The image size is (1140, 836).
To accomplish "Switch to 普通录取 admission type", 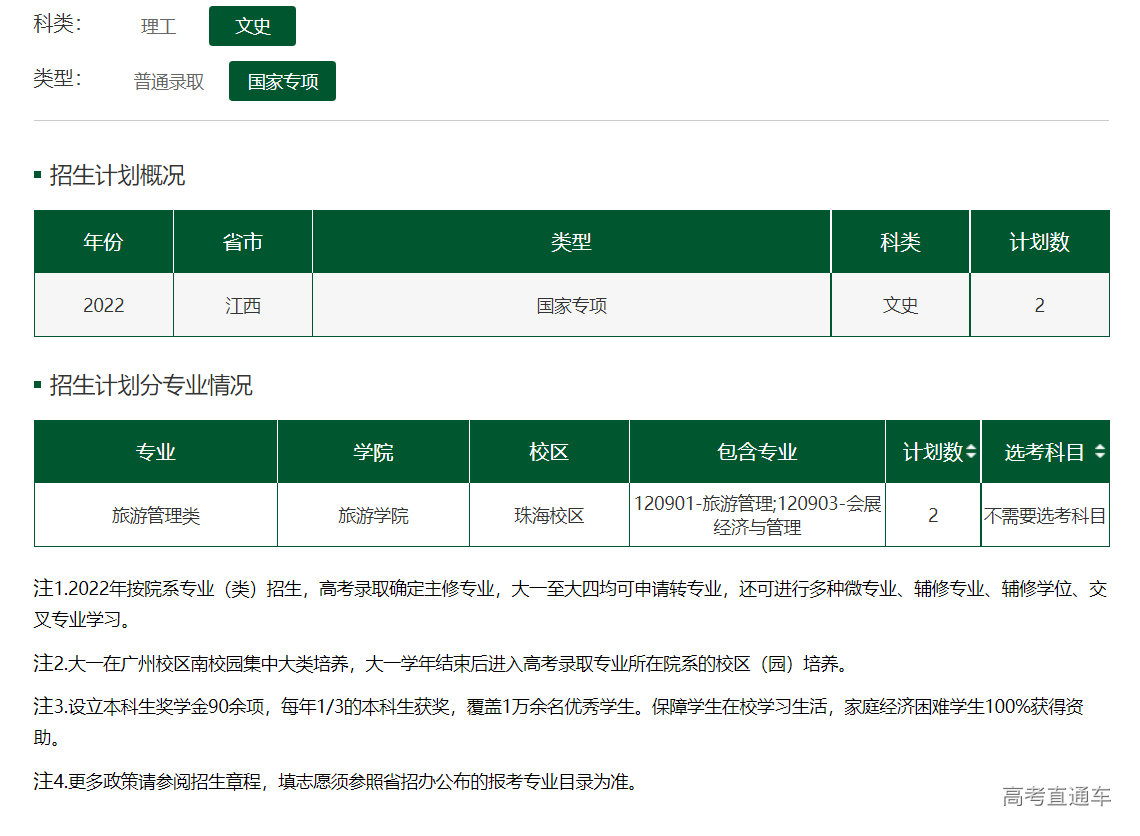I will [169, 82].
